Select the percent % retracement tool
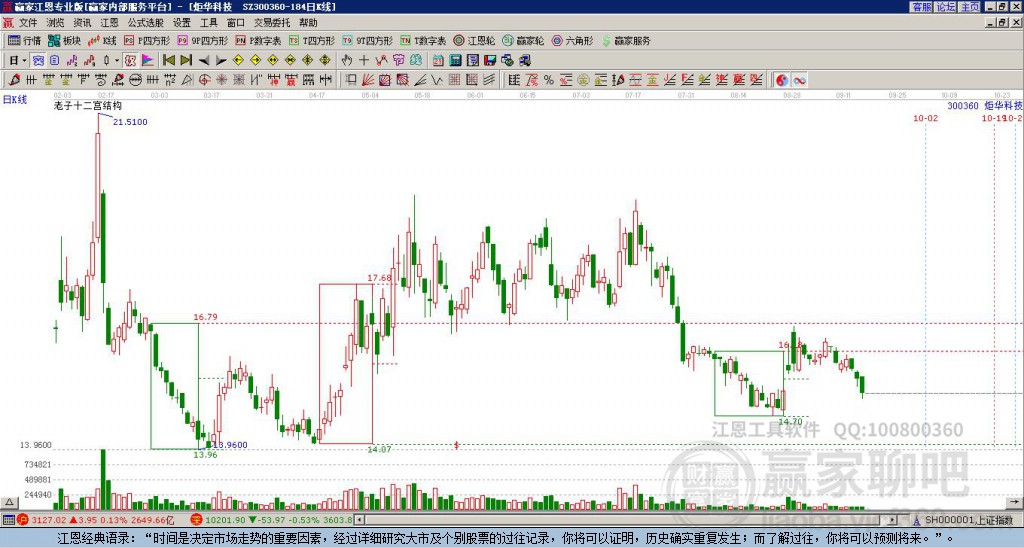 click(549, 80)
